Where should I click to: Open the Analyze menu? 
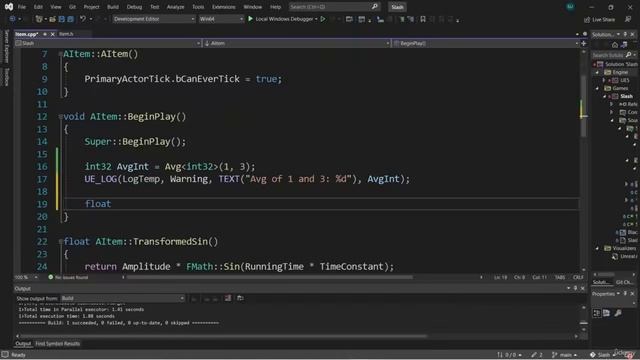tap(176, 7)
